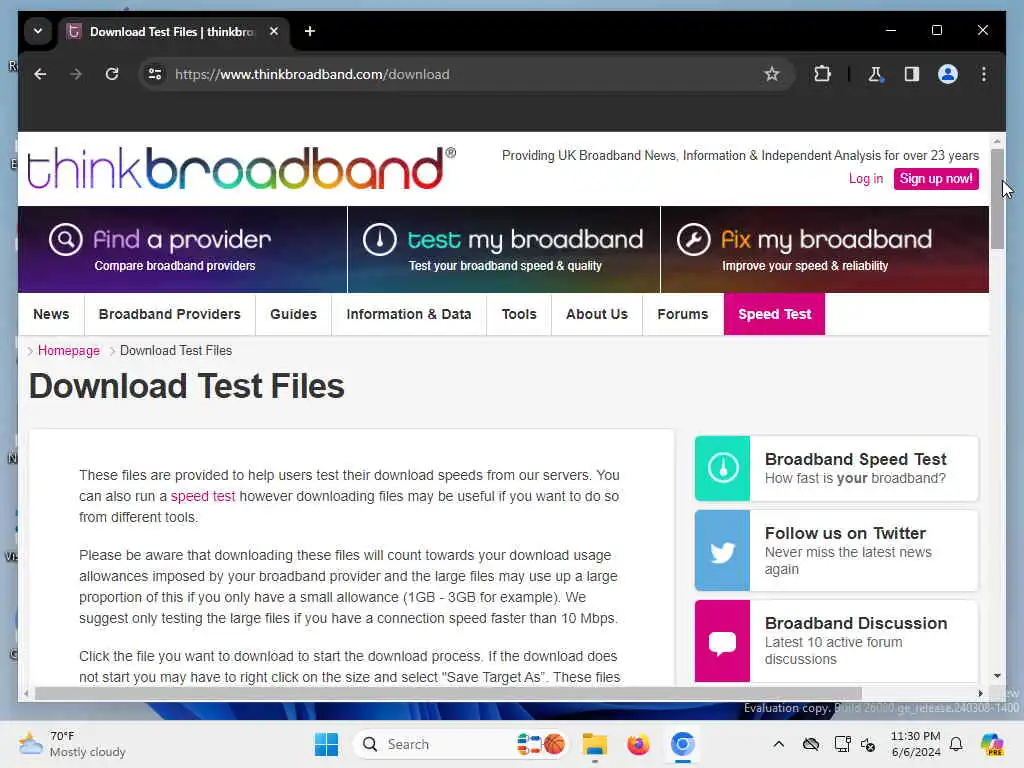Click the gauge icon beside test my broadband

[x=379, y=240]
